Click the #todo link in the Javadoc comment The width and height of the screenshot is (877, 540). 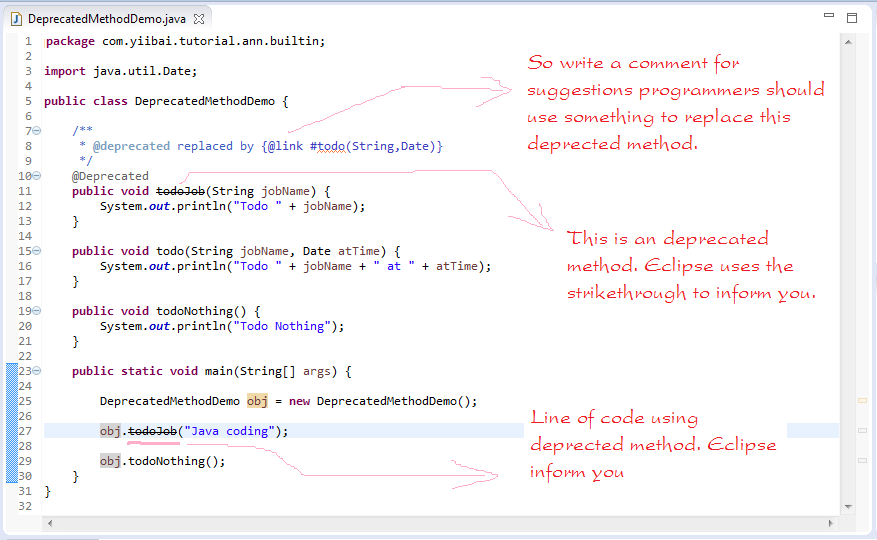(x=328, y=146)
